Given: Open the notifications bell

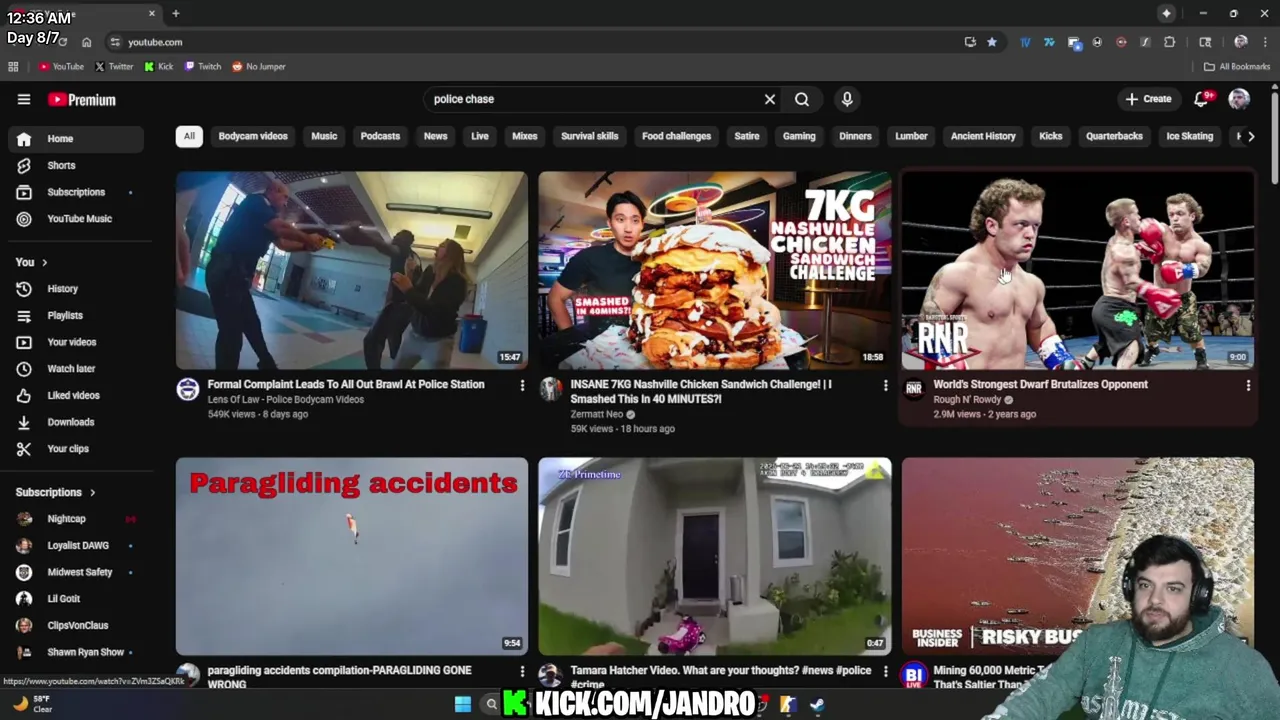Looking at the screenshot, I should [x=1201, y=99].
